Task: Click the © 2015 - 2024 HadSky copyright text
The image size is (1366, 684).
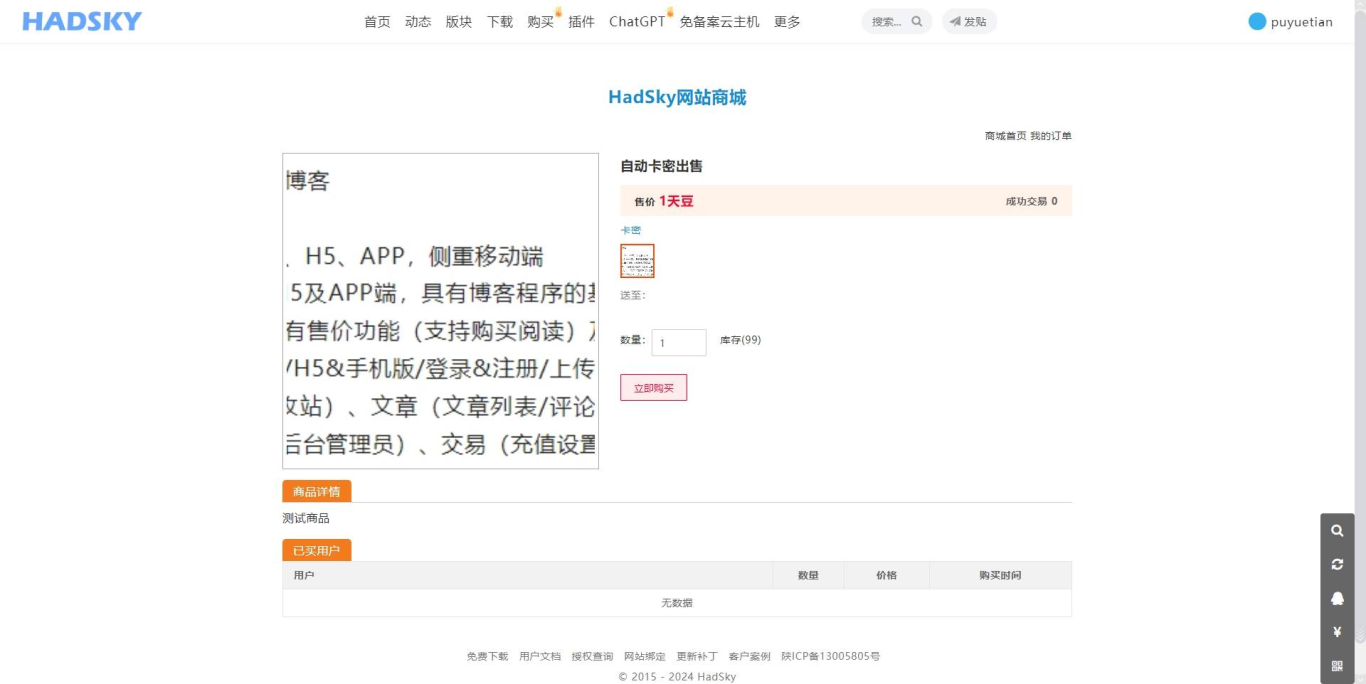Action: 677,677
